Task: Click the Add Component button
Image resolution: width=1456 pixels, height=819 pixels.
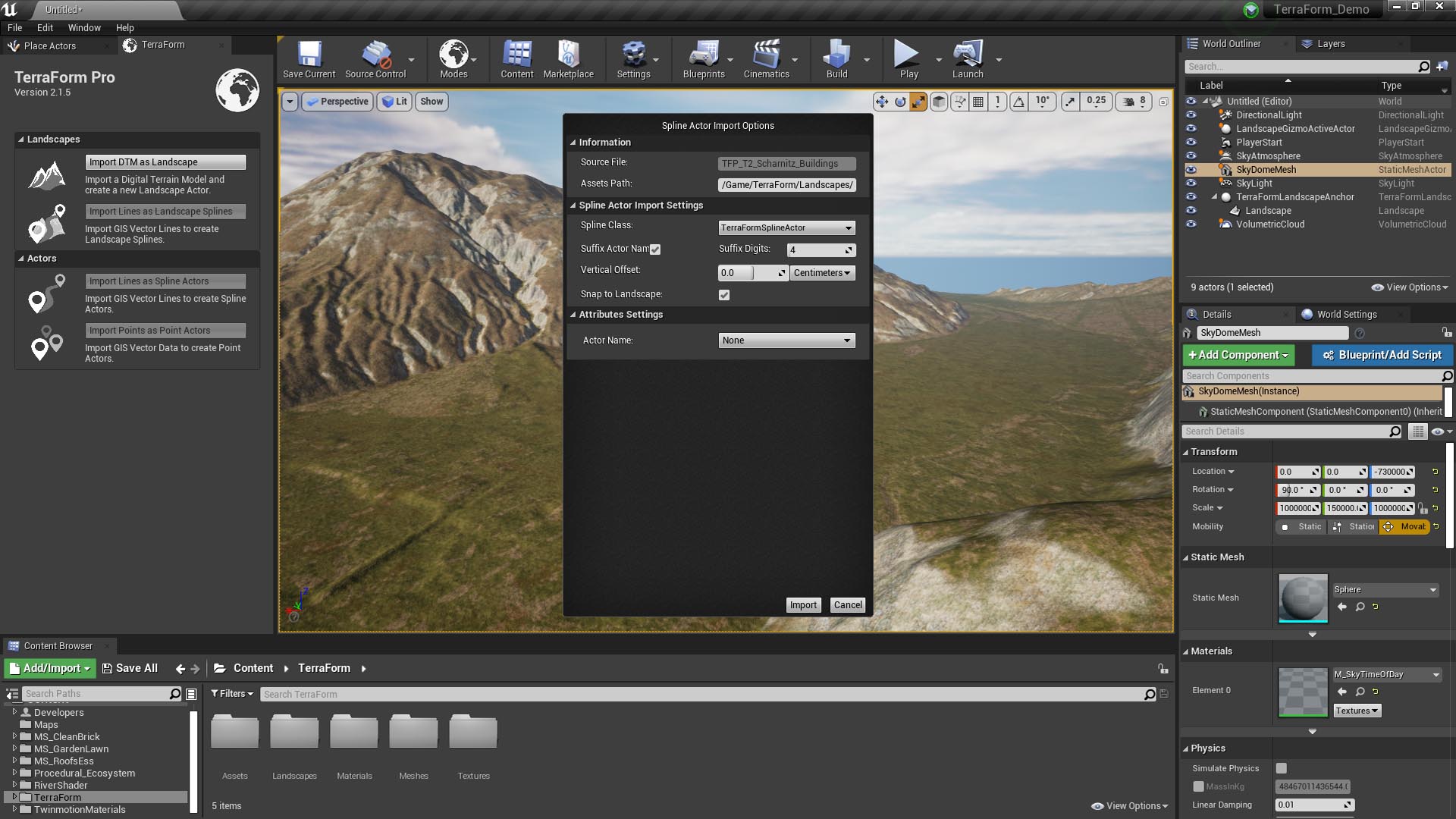Action: click(x=1238, y=355)
